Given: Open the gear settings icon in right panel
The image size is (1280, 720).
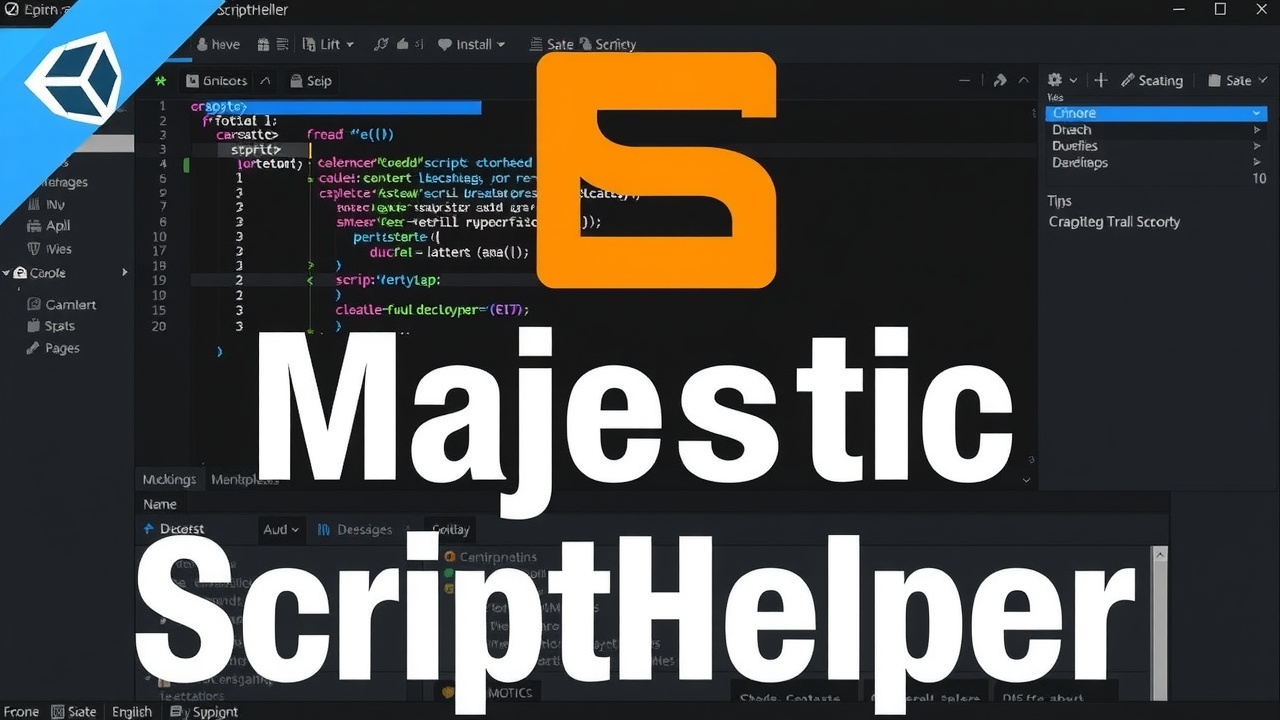Looking at the screenshot, I should [1054, 80].
